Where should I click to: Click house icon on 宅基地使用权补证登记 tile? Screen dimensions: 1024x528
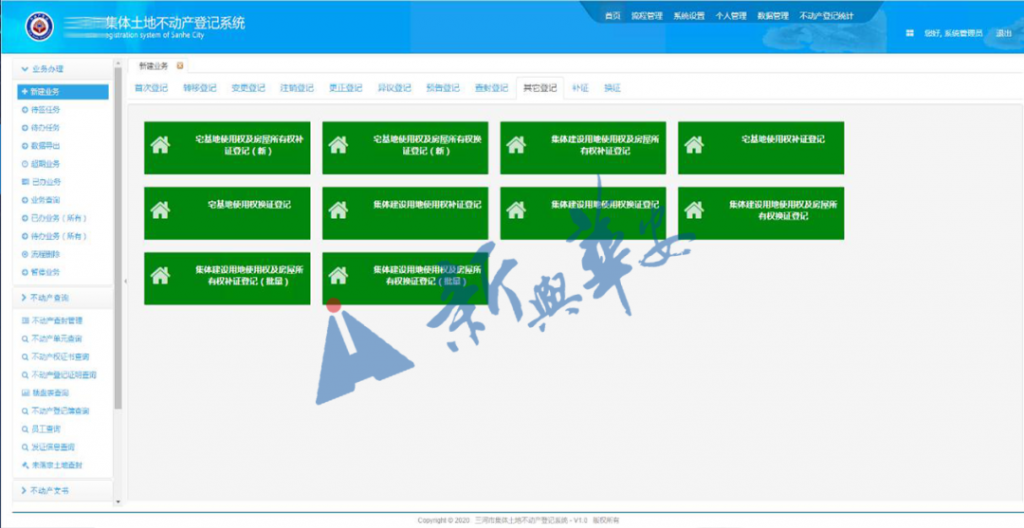(694, 146)
